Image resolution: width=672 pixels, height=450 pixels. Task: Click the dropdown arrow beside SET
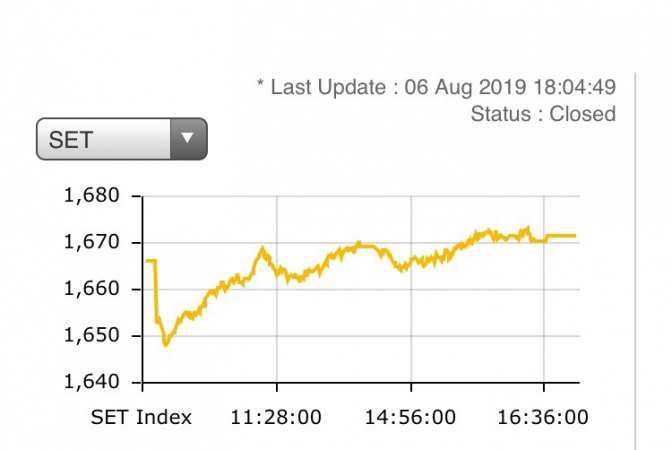click(187, 139)
